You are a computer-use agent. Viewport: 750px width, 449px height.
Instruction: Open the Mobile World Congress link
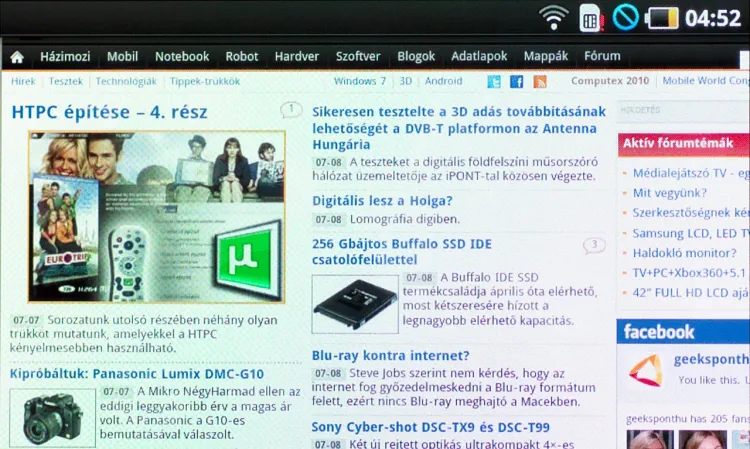click(706, 81)
